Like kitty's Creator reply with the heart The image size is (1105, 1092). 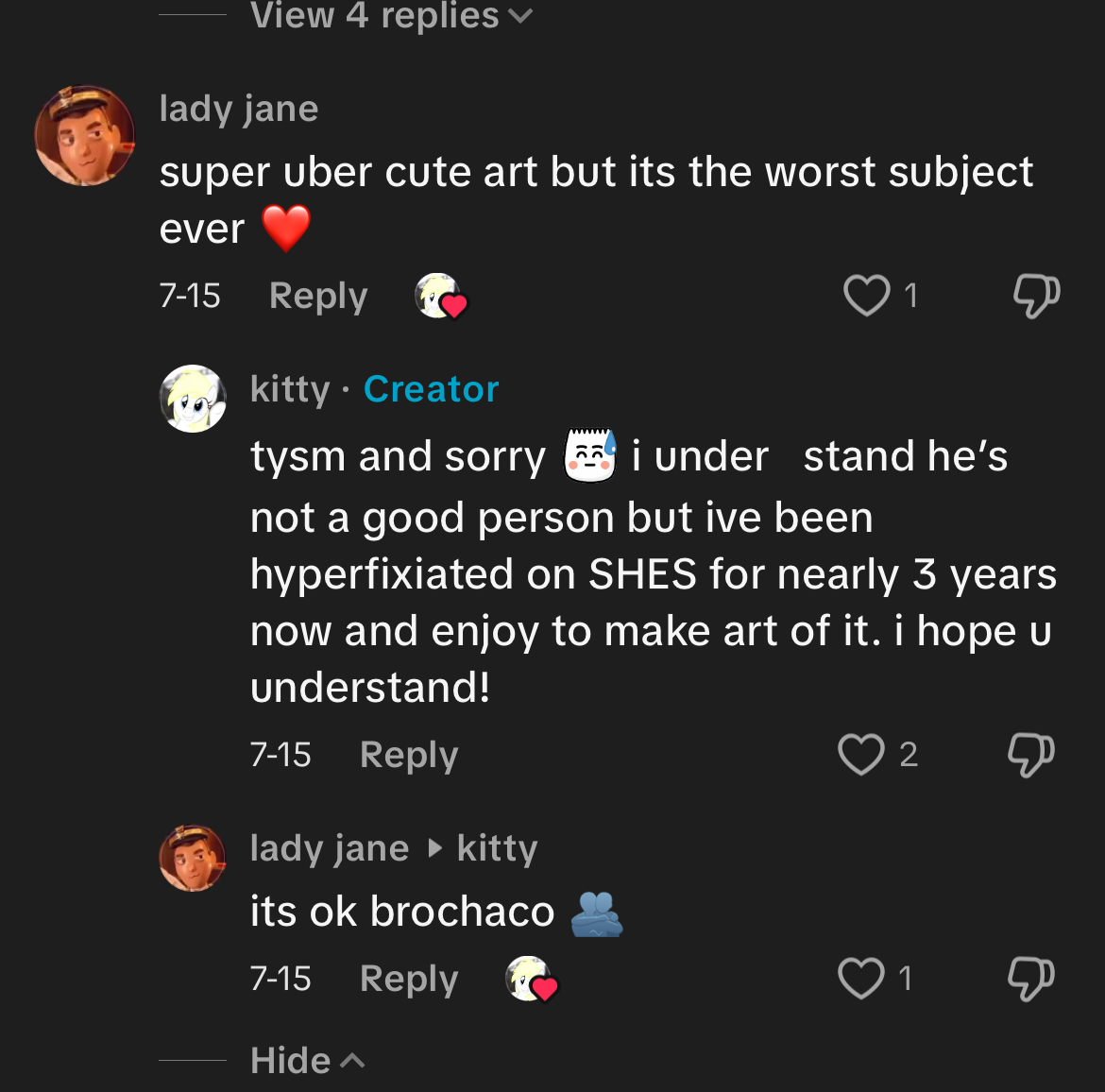(x=860, y=755)
